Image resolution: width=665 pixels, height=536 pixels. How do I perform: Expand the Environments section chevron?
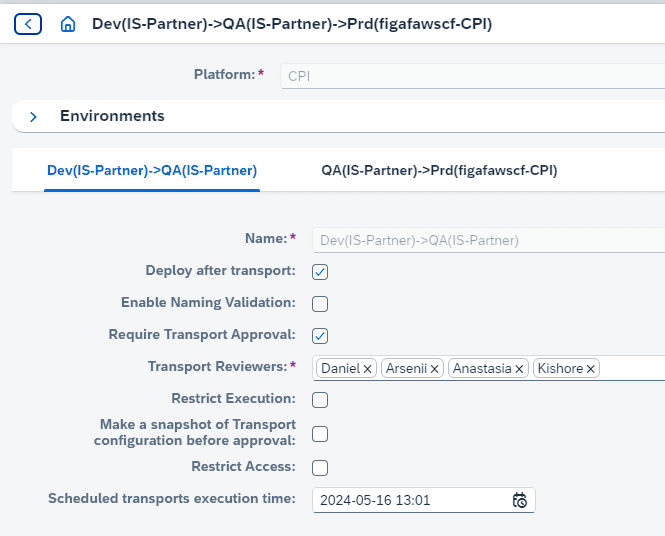point(33,117)
